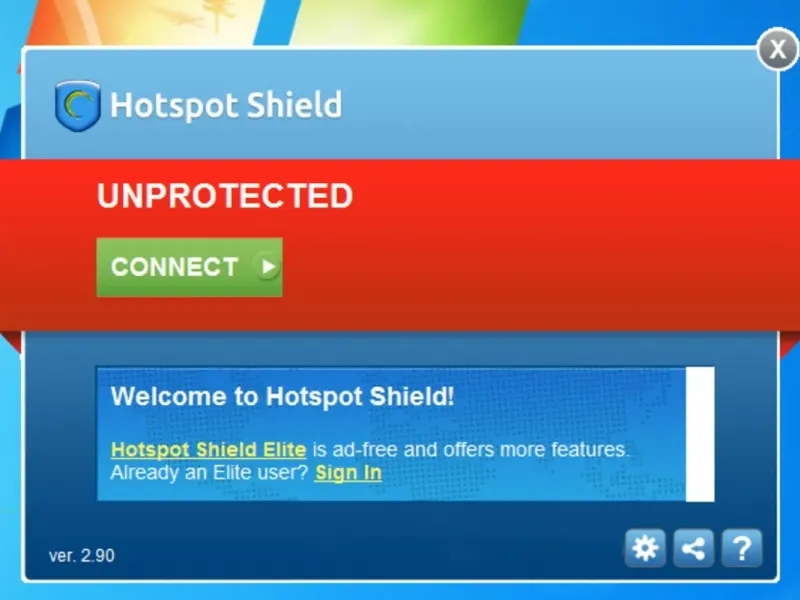Open help with the question mark icon
Image resolution: width=800 pixels, height=600 pixels.
click(x=742, y=548)
